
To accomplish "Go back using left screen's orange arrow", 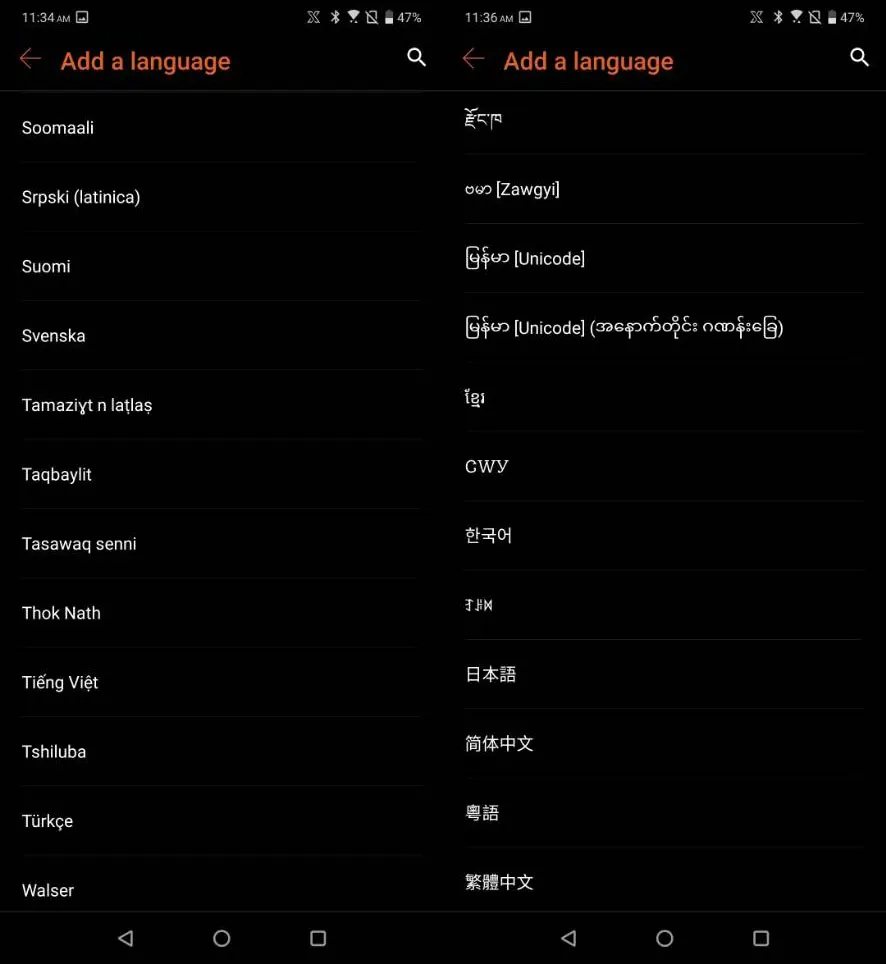I will coord(31,59).
